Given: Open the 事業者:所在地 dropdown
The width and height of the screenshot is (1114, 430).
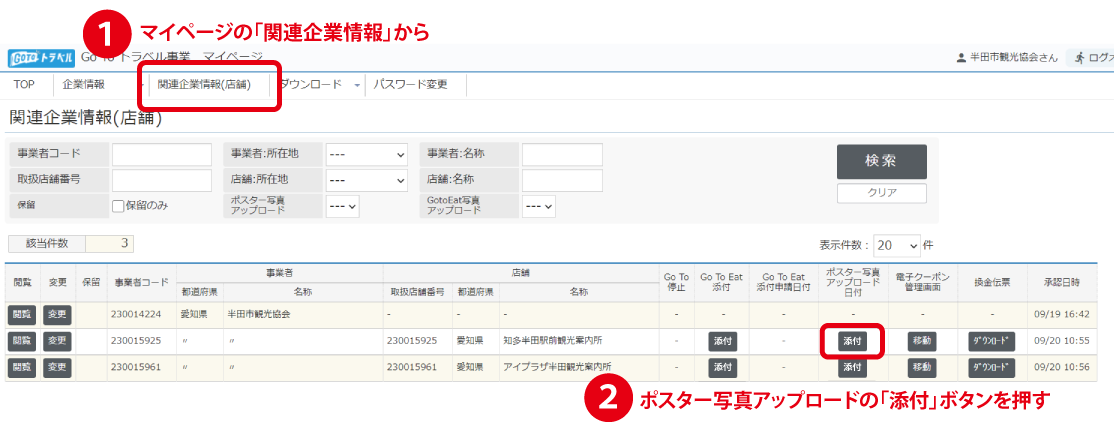Looking at the screenshot, I should click(x=366, y=155).
